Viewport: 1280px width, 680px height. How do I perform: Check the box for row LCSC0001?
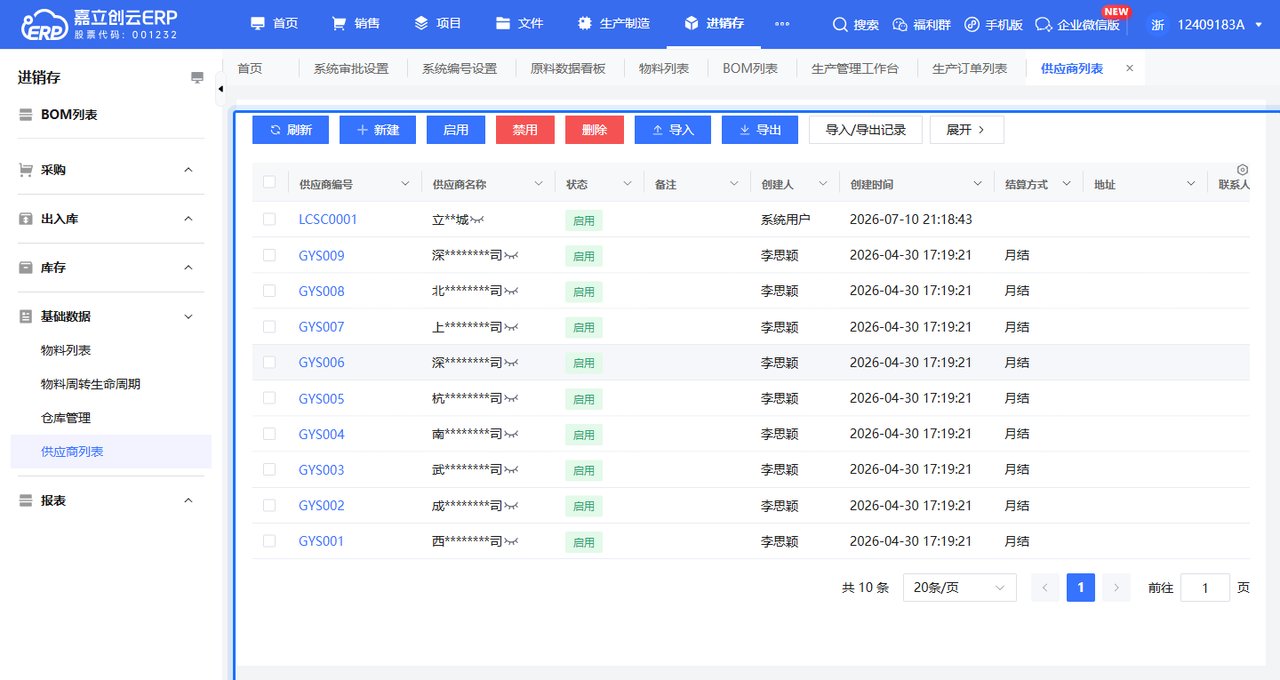269,219
